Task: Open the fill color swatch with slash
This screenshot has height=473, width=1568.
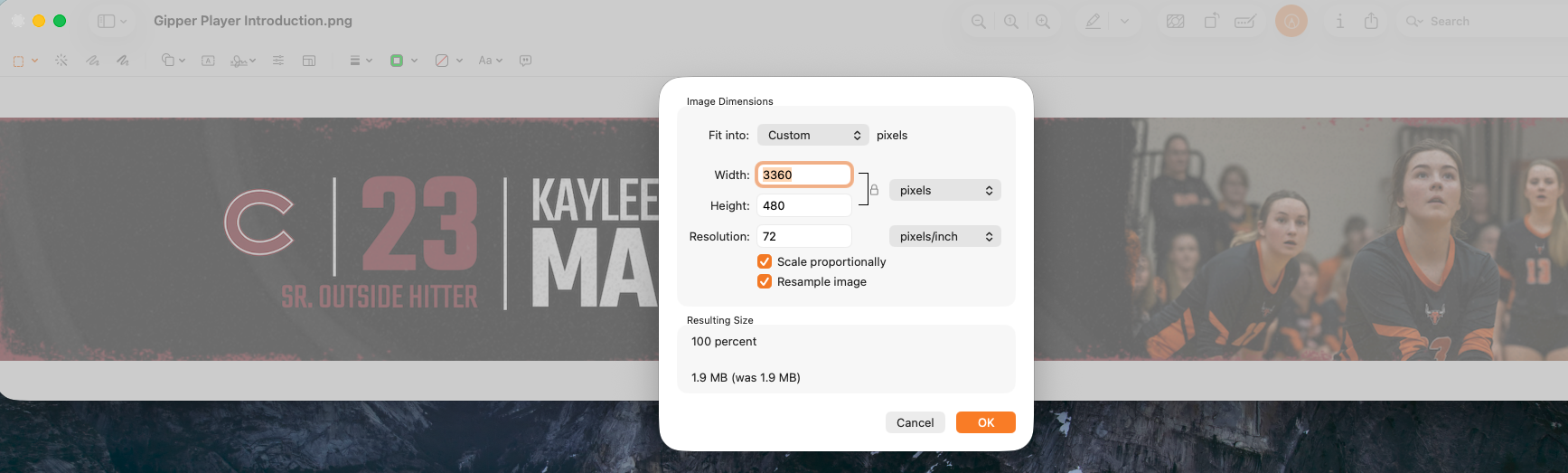Action: coord(448,61)
